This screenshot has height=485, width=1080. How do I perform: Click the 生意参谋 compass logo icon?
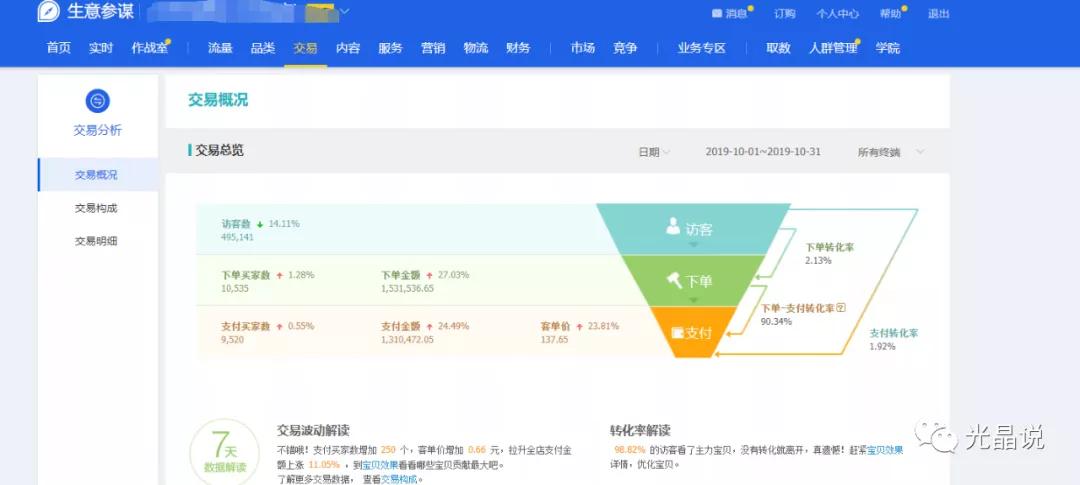point(49,11)
